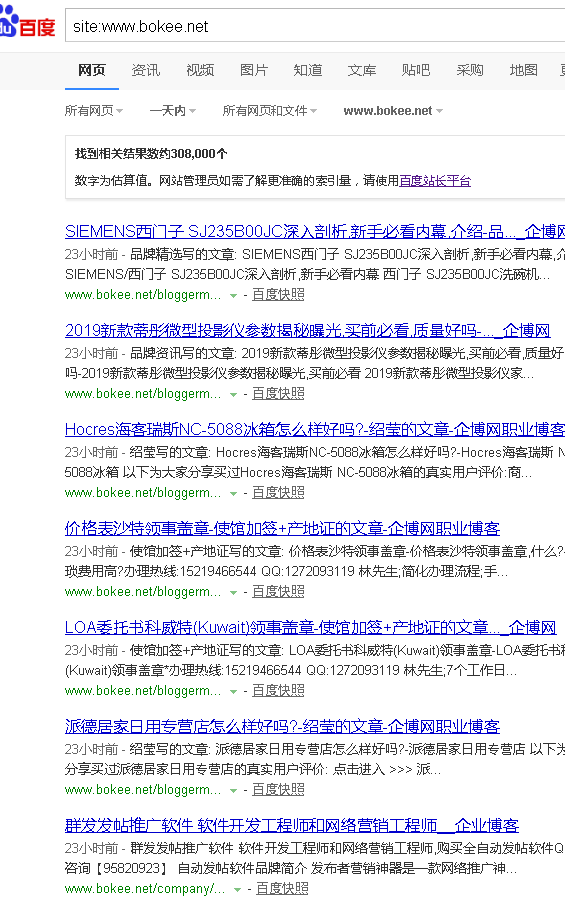
Task: Open the 价格表沙特领事盖章 result title
Action: click(282, 528)
